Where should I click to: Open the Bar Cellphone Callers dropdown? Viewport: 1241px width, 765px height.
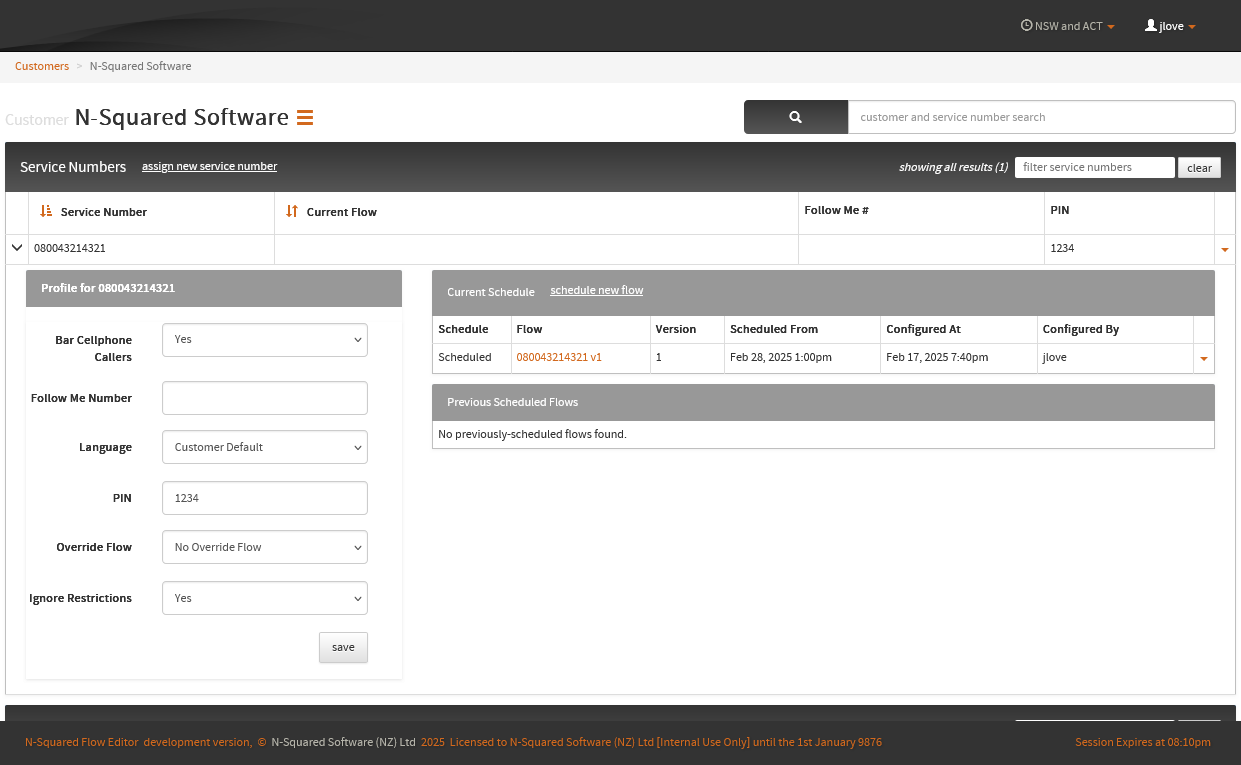pyautogui.click(x=265, y=340)
